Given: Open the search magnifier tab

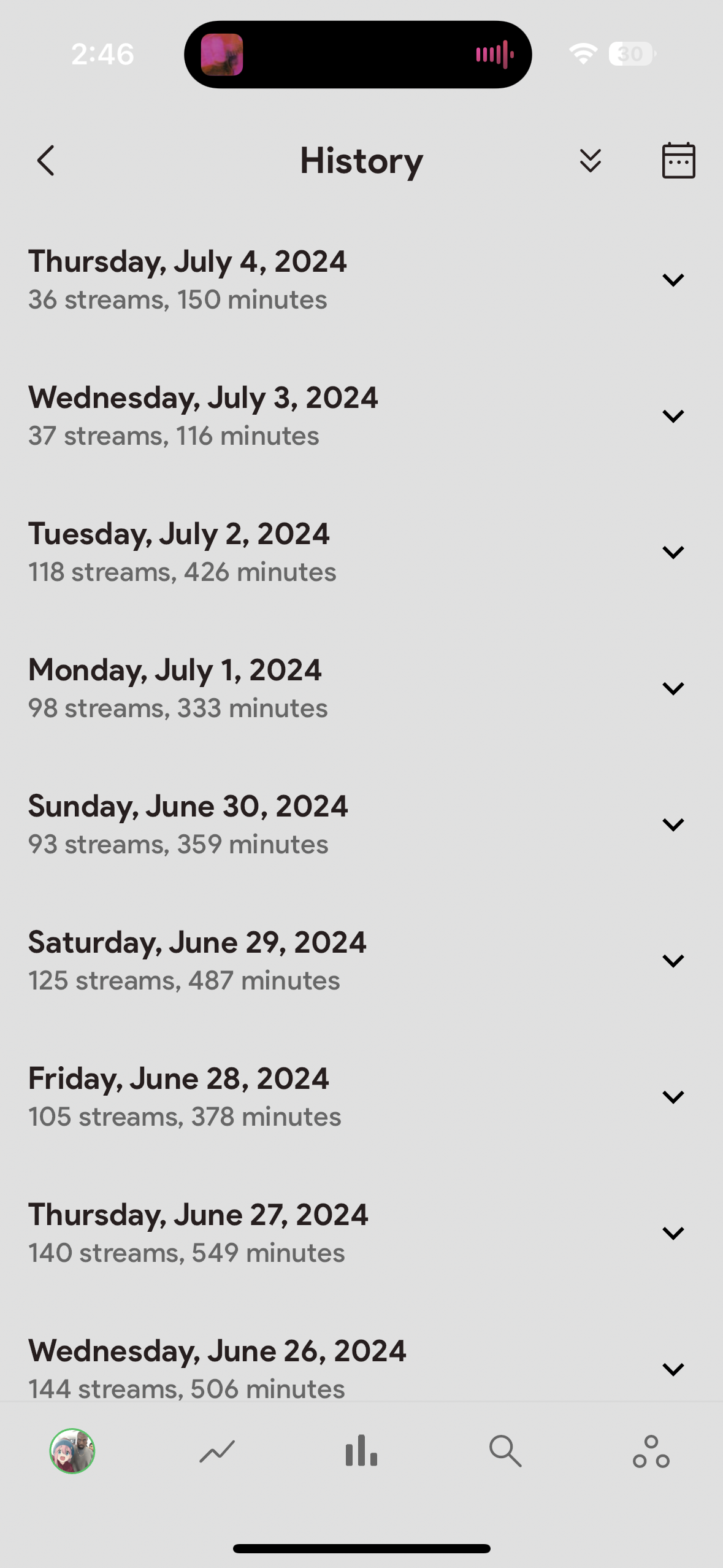Looking at the screenshot, I should pos(505,1451).
